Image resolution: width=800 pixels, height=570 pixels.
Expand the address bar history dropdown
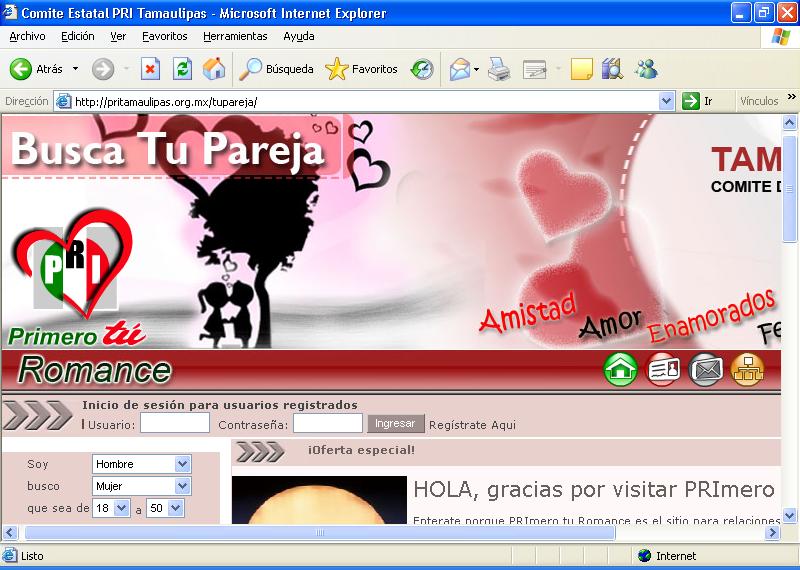(x=666, y=102)
